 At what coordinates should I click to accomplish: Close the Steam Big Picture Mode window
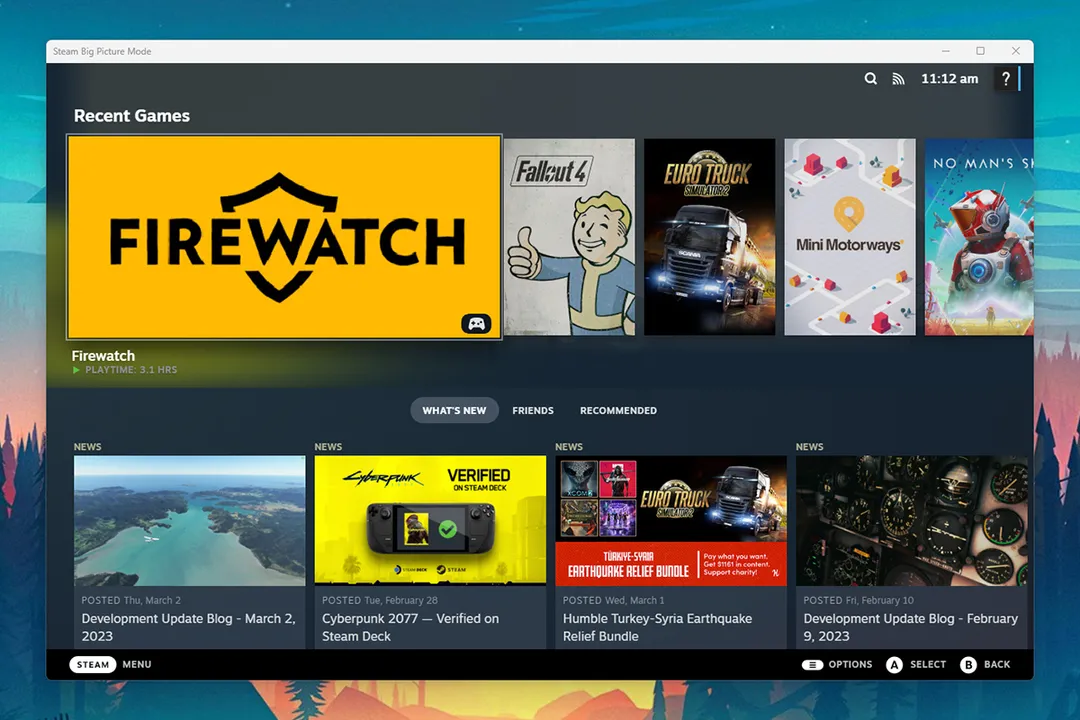tap(1015, 51)
